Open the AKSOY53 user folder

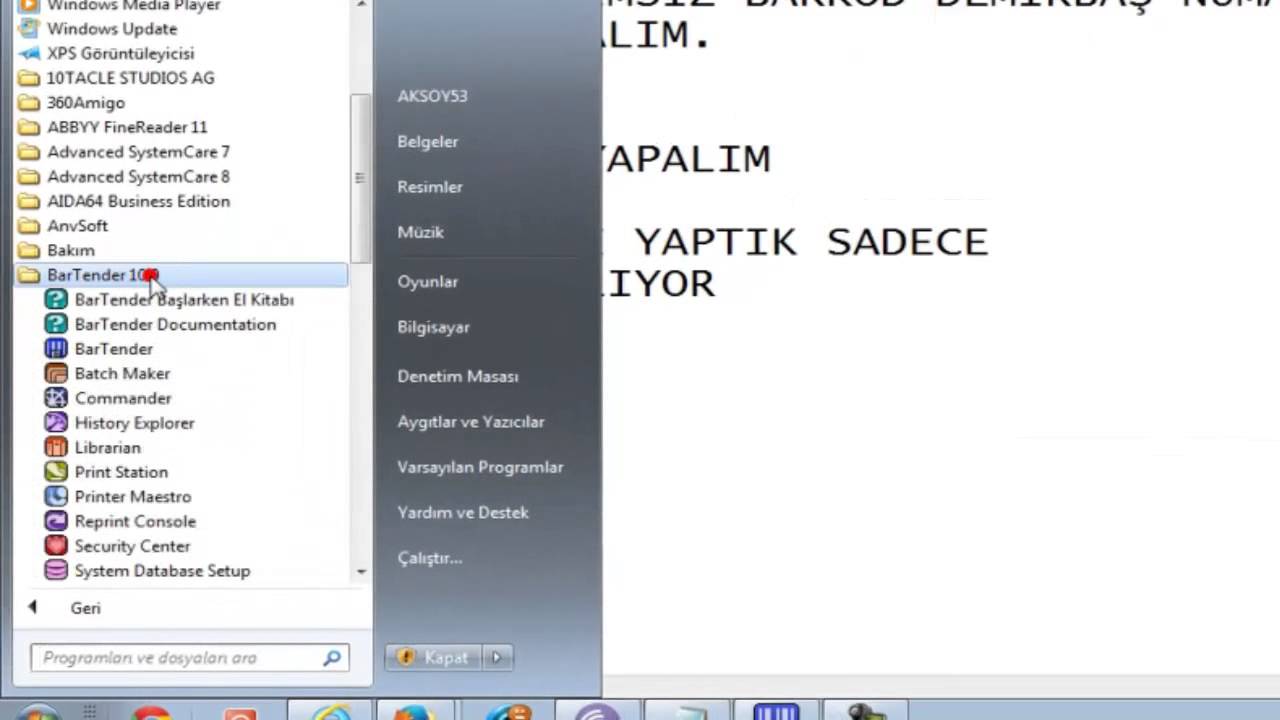coord(432,96)
